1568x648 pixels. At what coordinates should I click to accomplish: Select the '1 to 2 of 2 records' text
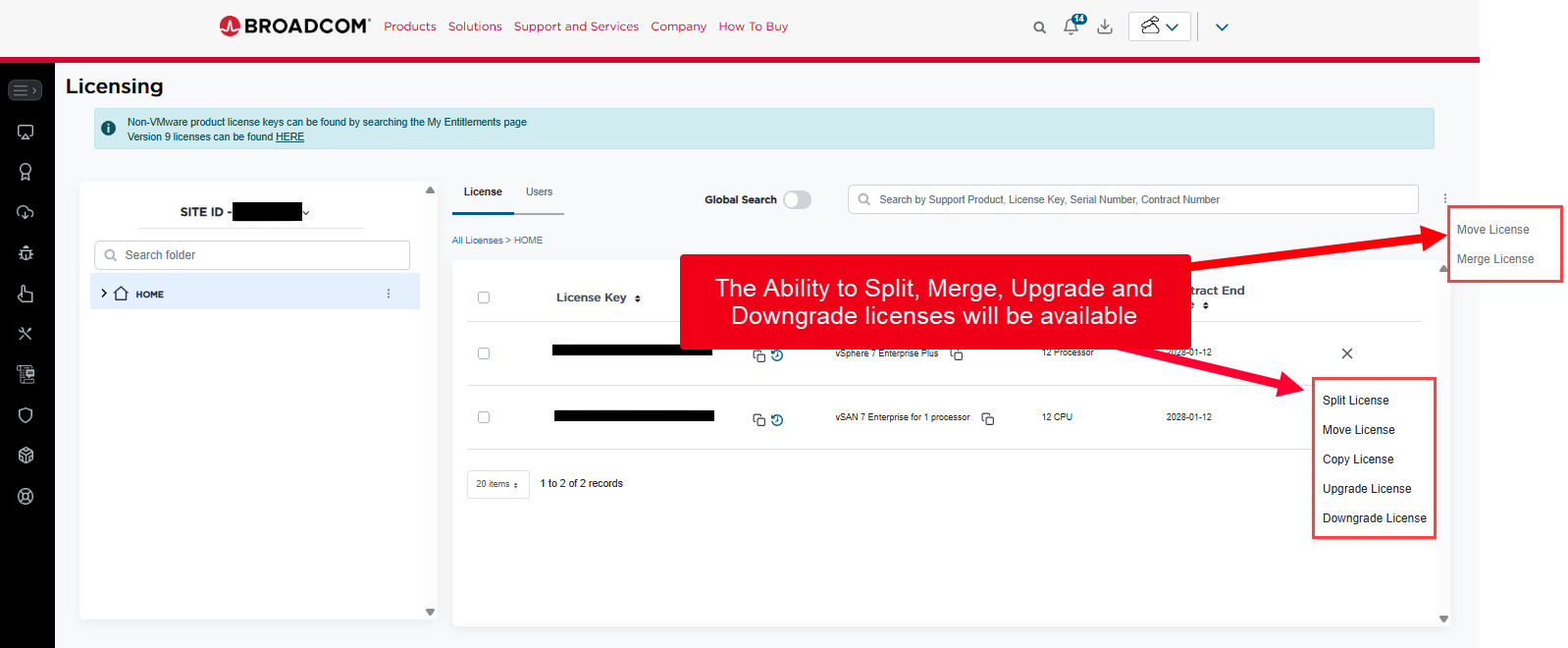(x=582, y=484)
